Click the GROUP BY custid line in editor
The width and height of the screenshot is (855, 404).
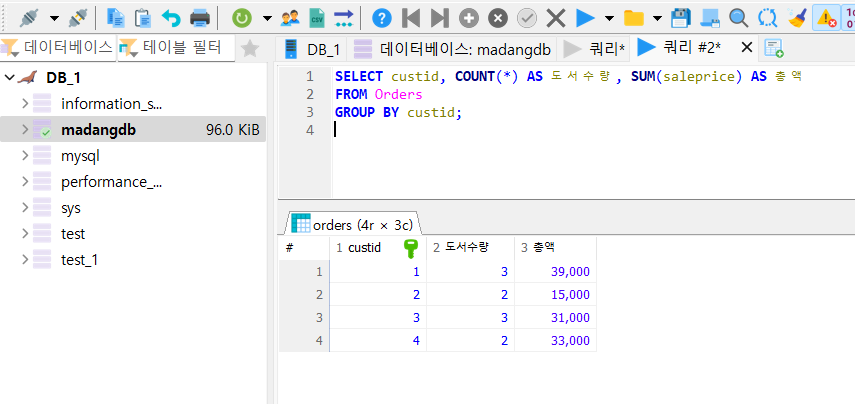point(399,112)
